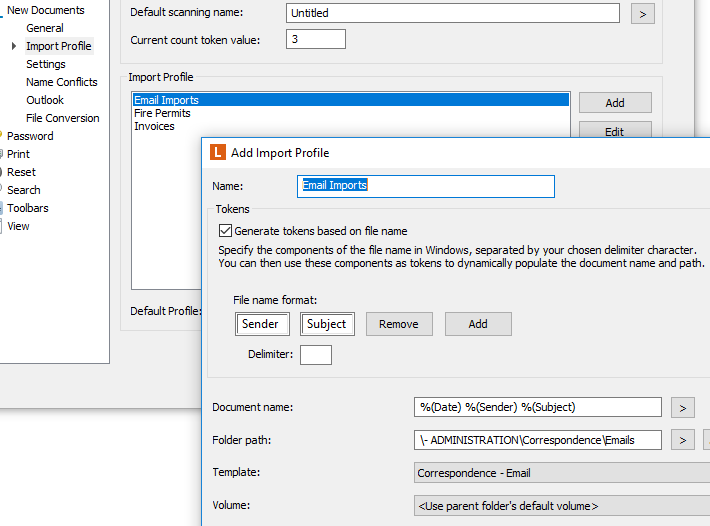Image resolution: width=710 pixels, height=526 pixels.
Task: Open token picker for Document name
Action: [681, 407]
